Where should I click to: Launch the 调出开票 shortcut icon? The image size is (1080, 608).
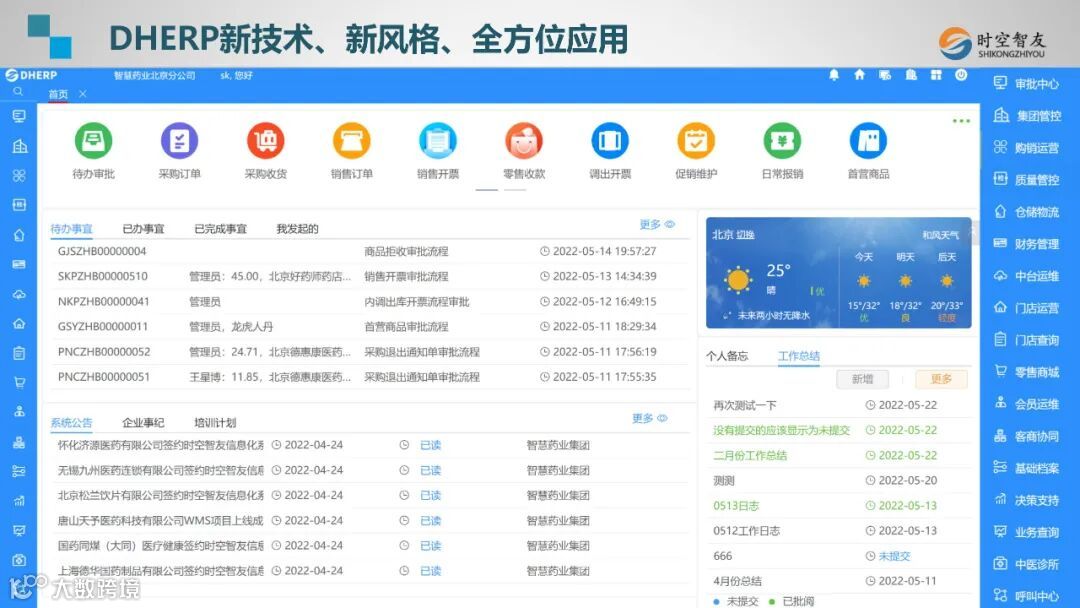pos(610,140)
